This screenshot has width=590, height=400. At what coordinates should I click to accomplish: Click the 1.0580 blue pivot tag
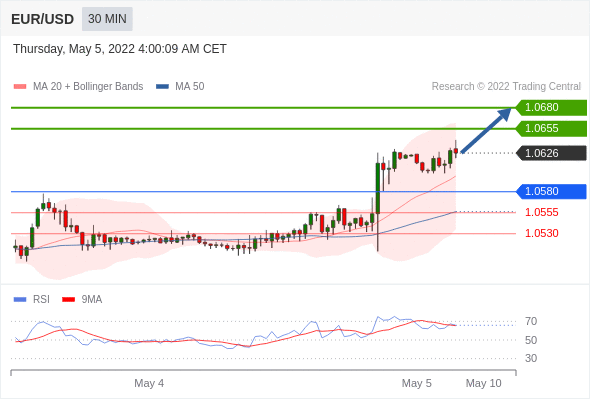551,192
